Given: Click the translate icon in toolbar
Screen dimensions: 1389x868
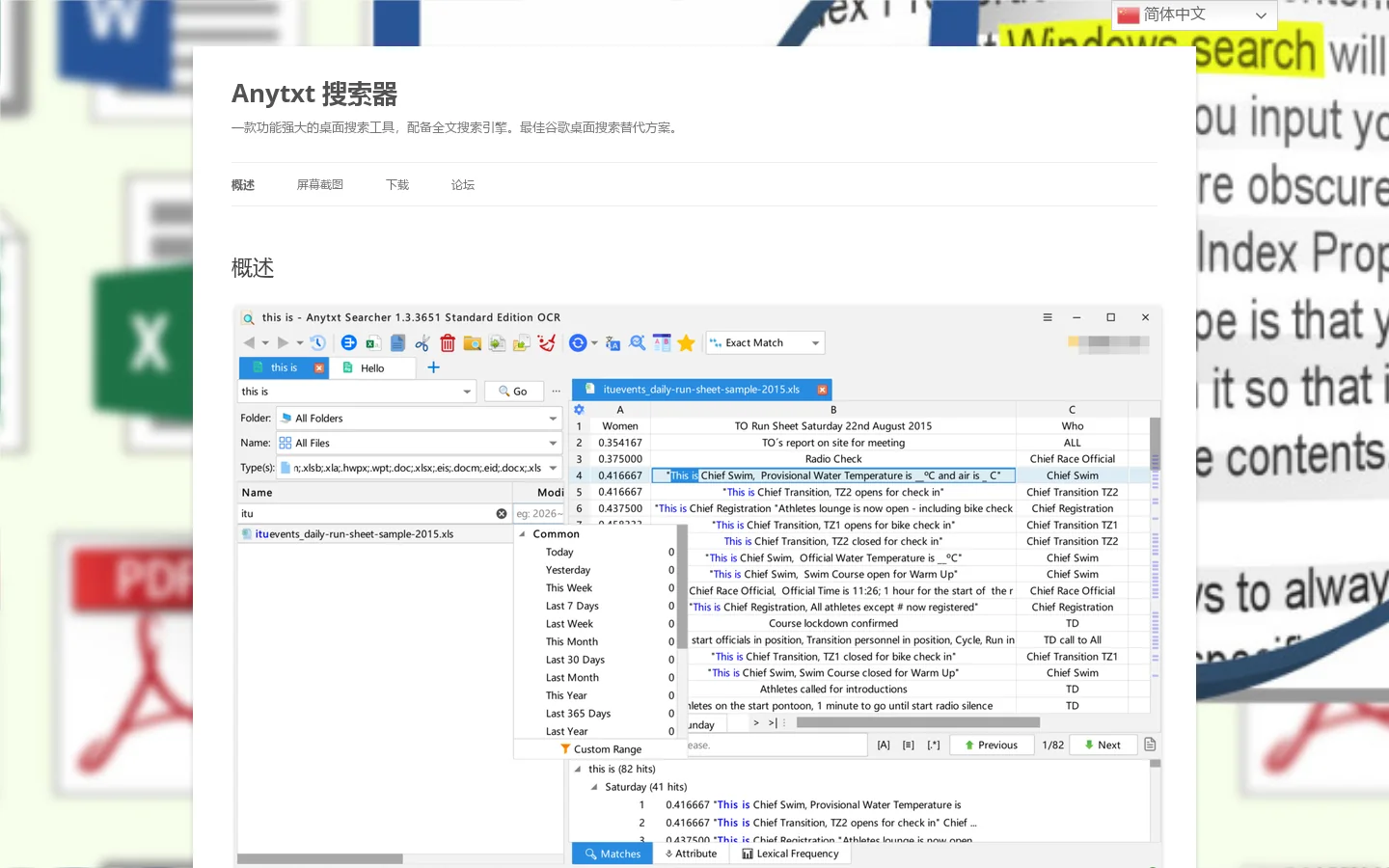Looking at the screenshot, I should click(613, 342).
